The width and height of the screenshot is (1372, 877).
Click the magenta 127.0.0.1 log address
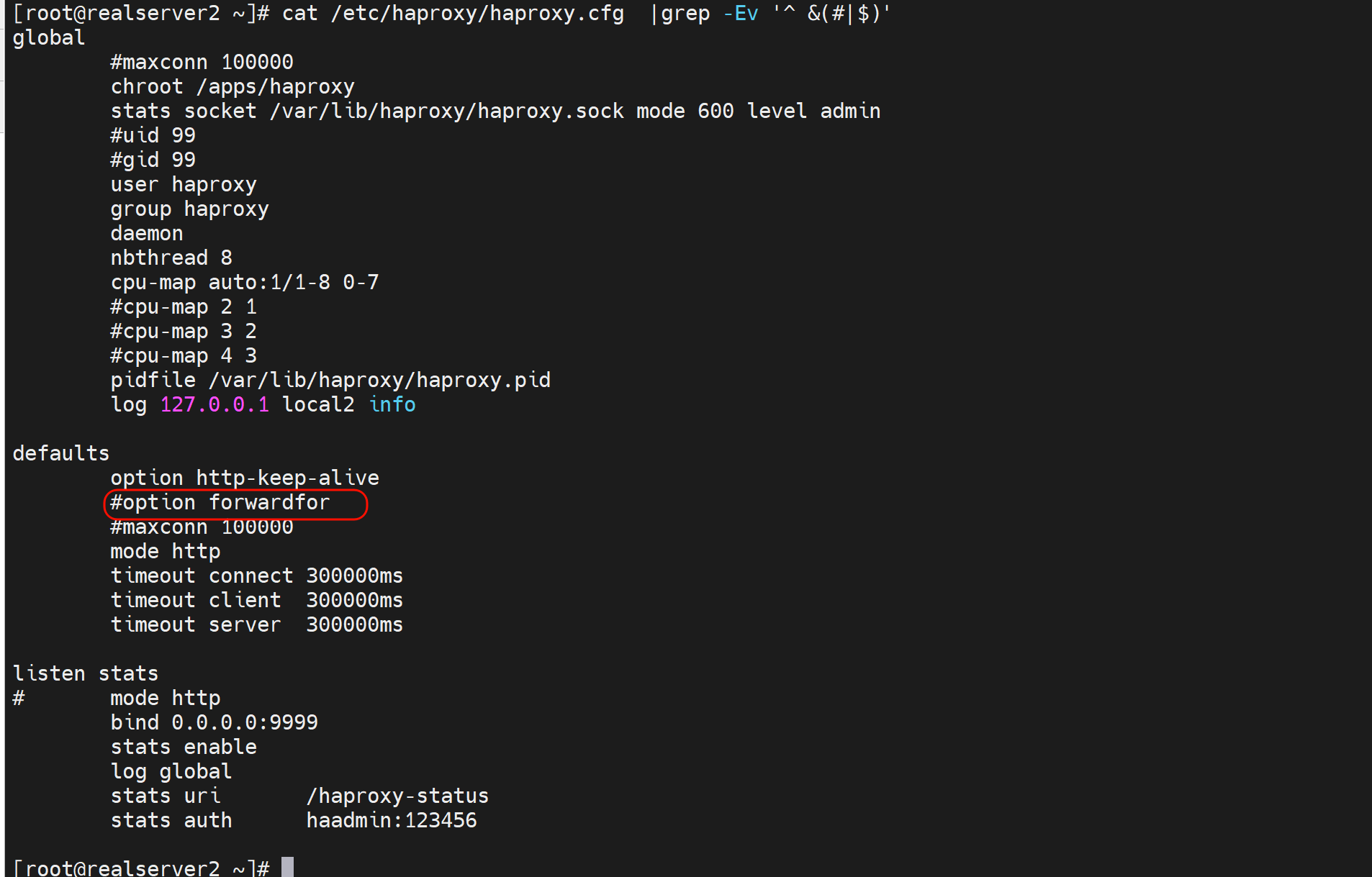[215, 405]
